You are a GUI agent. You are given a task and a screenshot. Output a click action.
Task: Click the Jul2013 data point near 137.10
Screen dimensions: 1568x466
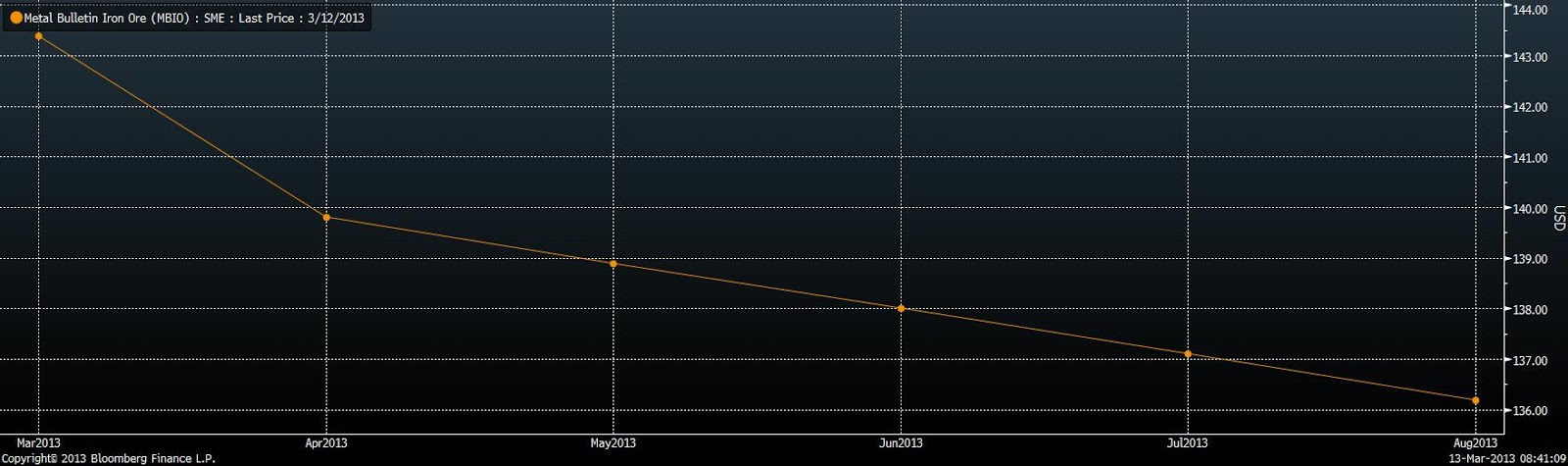[1188, 353]
